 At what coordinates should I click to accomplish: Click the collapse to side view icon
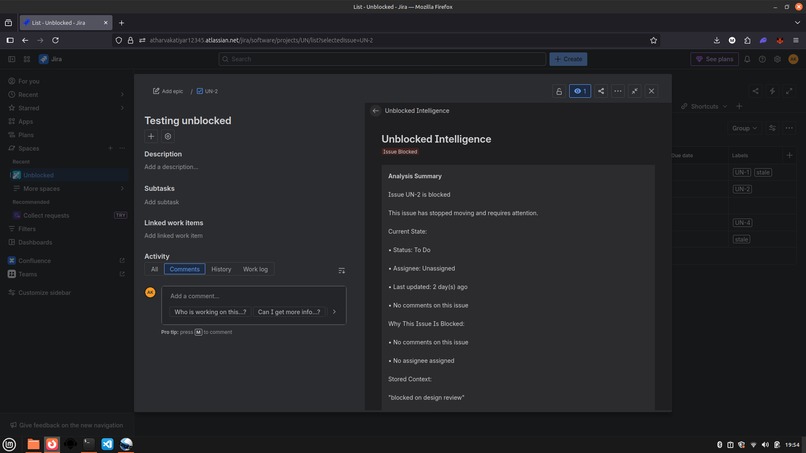click(x=635, y=91)
